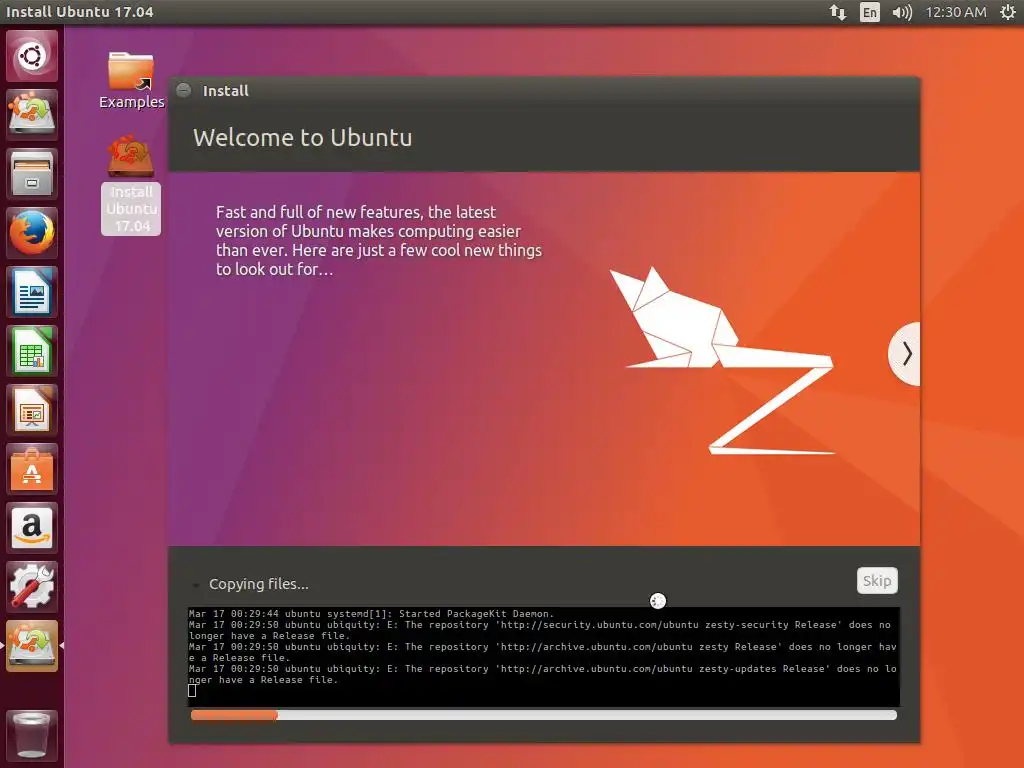Open LibreOffice Calc spreadsheet
This screenshot has height=768, width=1024.
point(31,351)
